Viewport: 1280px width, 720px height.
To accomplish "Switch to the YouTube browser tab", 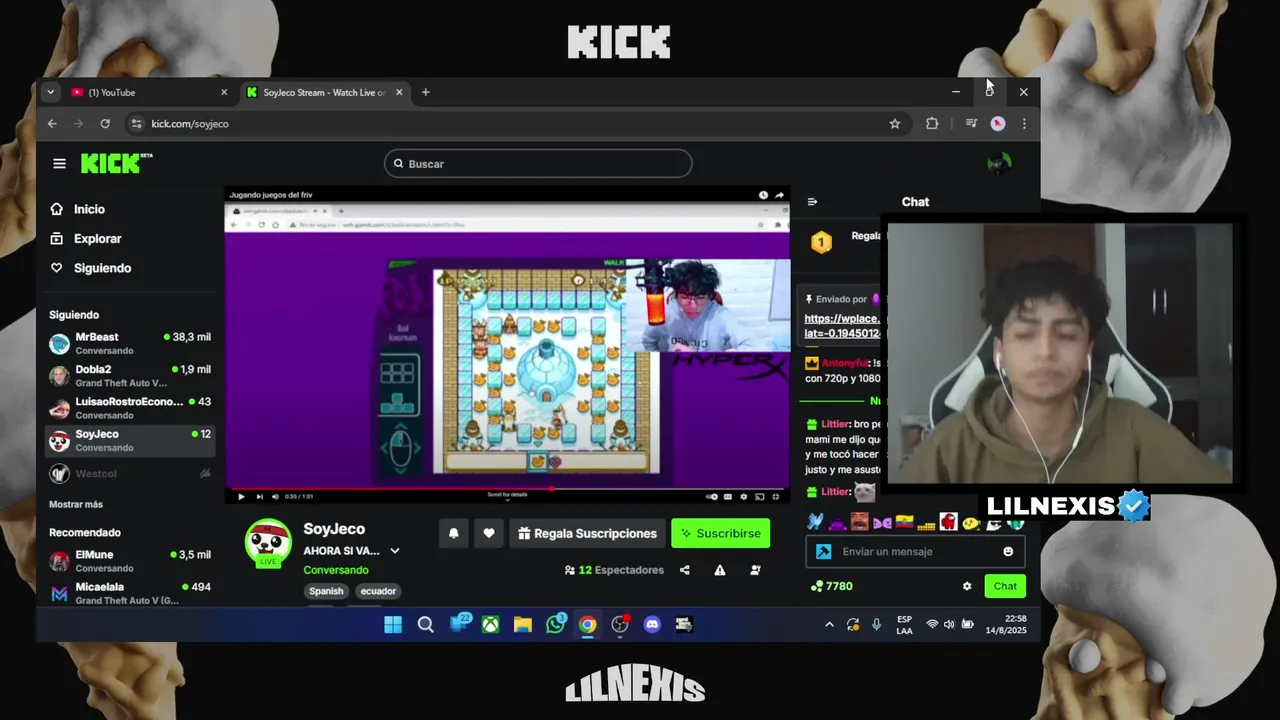I will pos(150,92).
